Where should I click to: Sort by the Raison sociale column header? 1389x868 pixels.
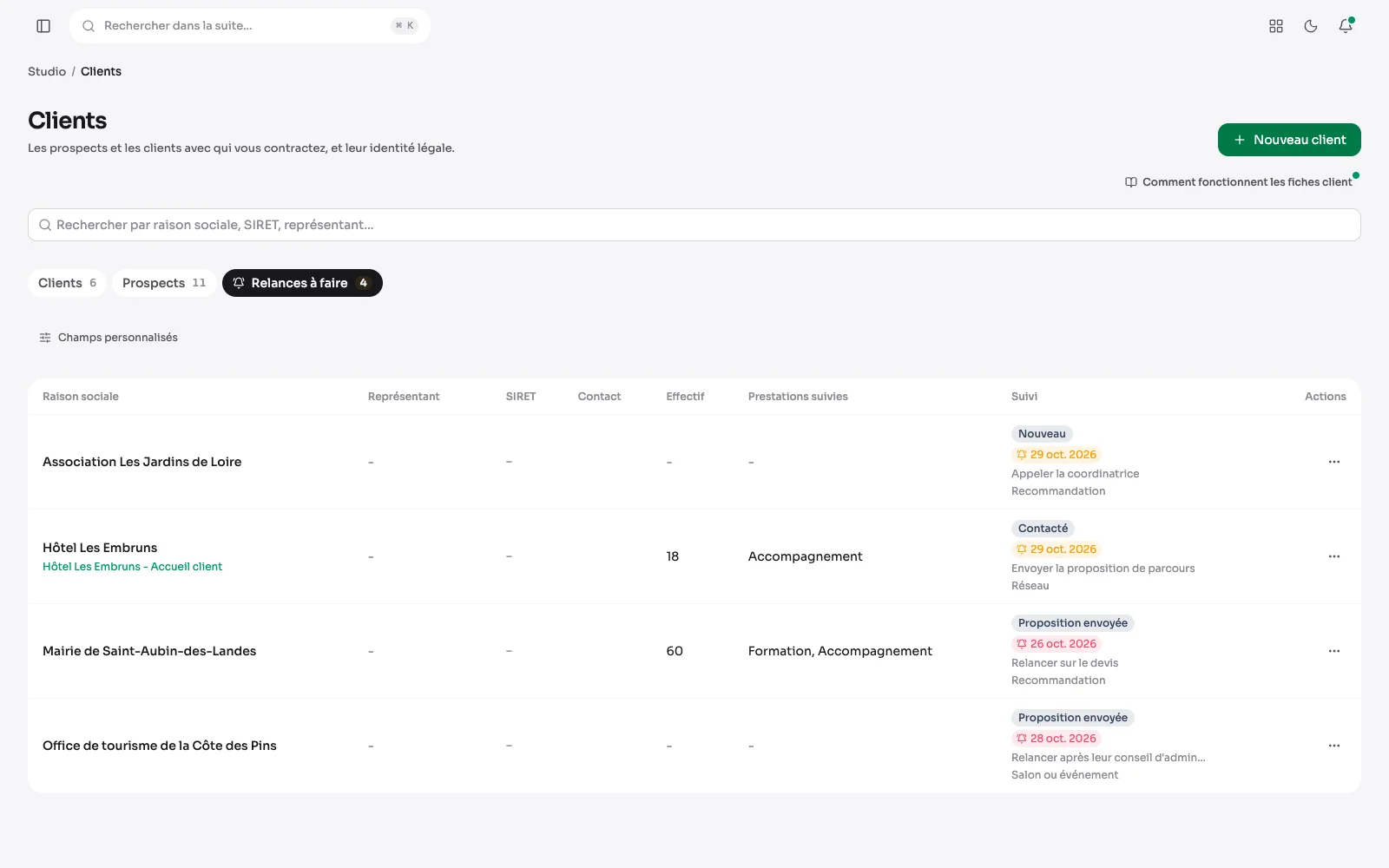click(x=81, y=397)
